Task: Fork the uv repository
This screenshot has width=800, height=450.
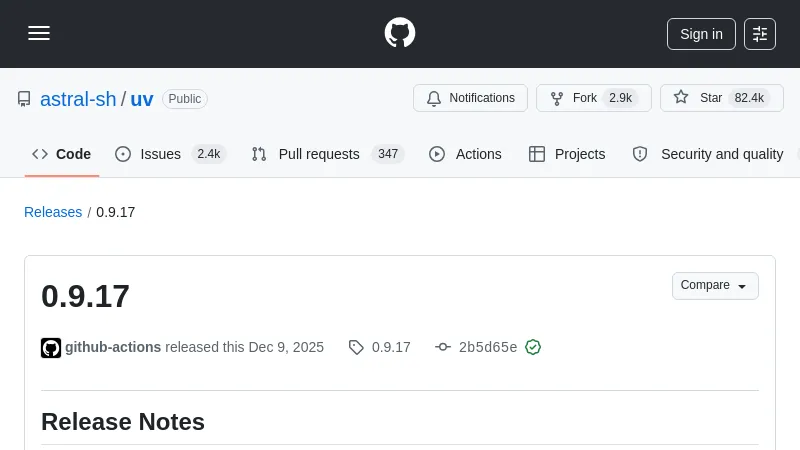Action: [593, 98]
